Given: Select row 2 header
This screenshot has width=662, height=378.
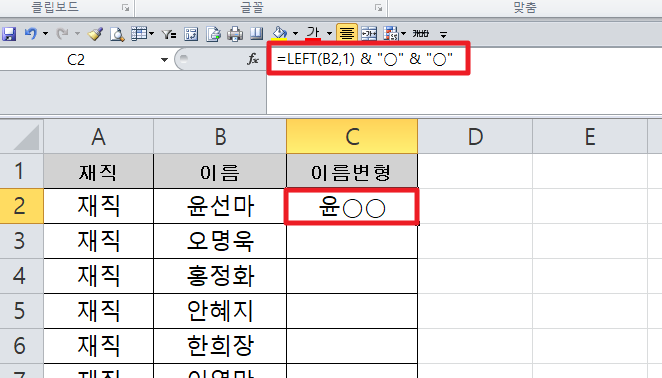Looking at the screenshot, I should coord(22,206).
